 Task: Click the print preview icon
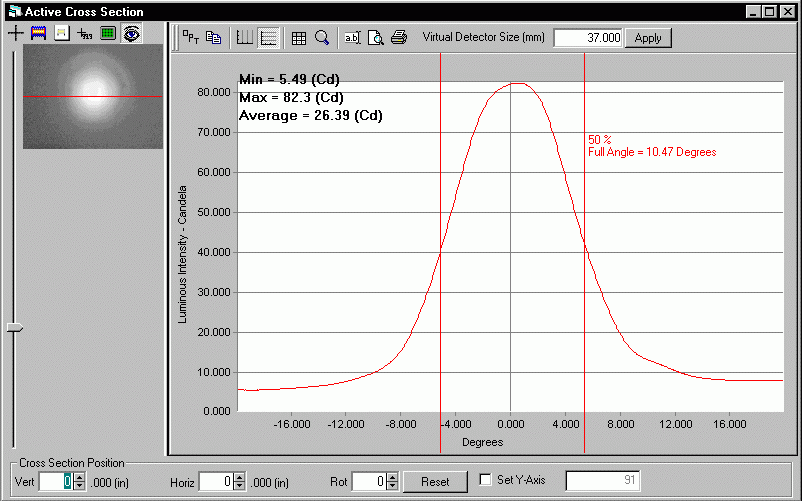click(x=376, y=37)
